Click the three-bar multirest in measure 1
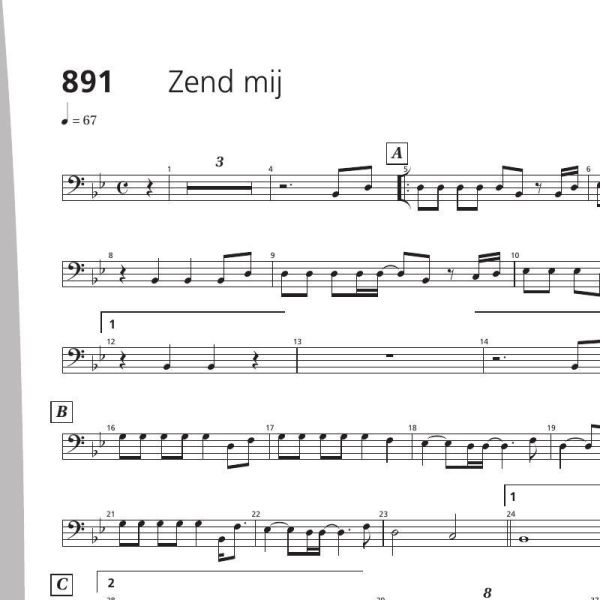600x600 pixels. 219,188
